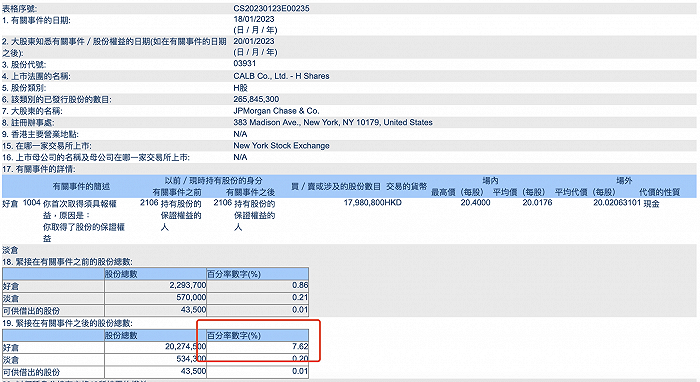Select the percentage 0.21 before event
The width and height of the screenshot is (700, 382).
pos(300,297)
